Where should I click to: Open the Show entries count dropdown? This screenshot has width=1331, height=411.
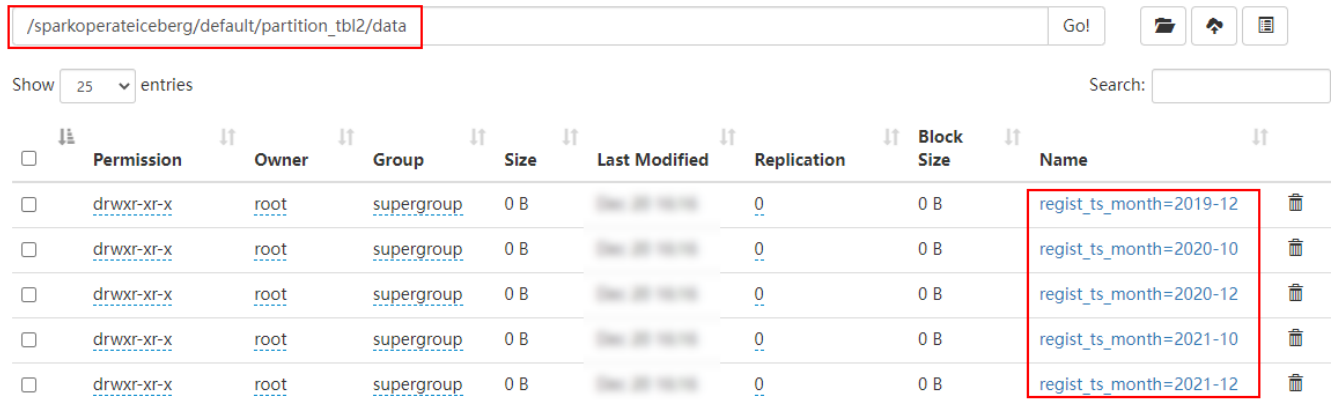tap(97, 86)
